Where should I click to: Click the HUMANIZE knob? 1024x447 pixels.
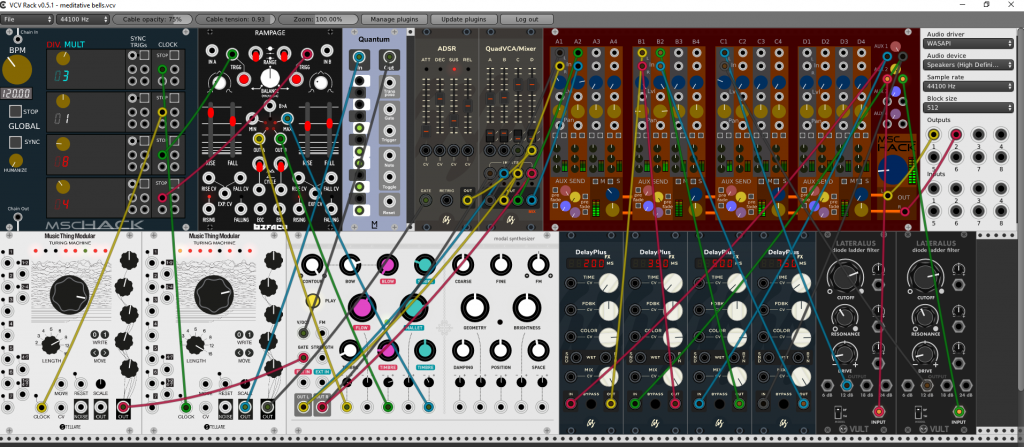16,160
